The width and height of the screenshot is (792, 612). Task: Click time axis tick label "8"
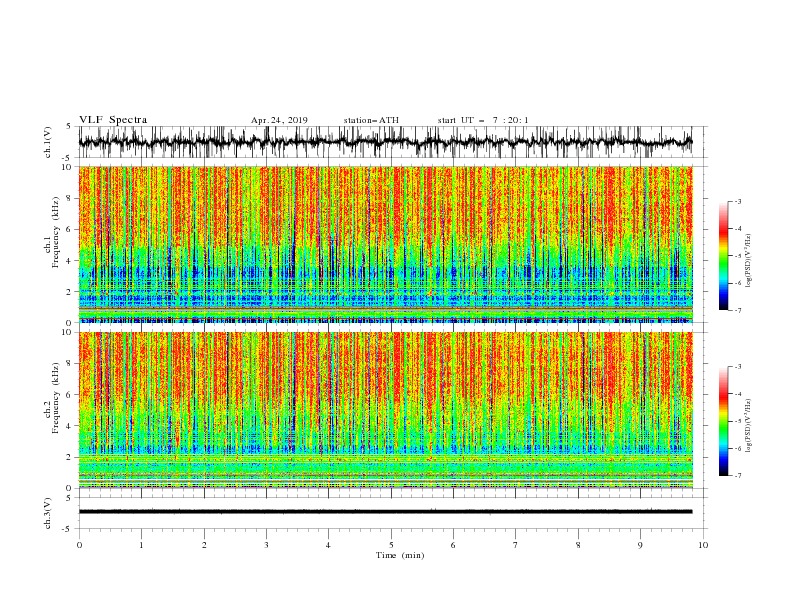tap(578, 545)
